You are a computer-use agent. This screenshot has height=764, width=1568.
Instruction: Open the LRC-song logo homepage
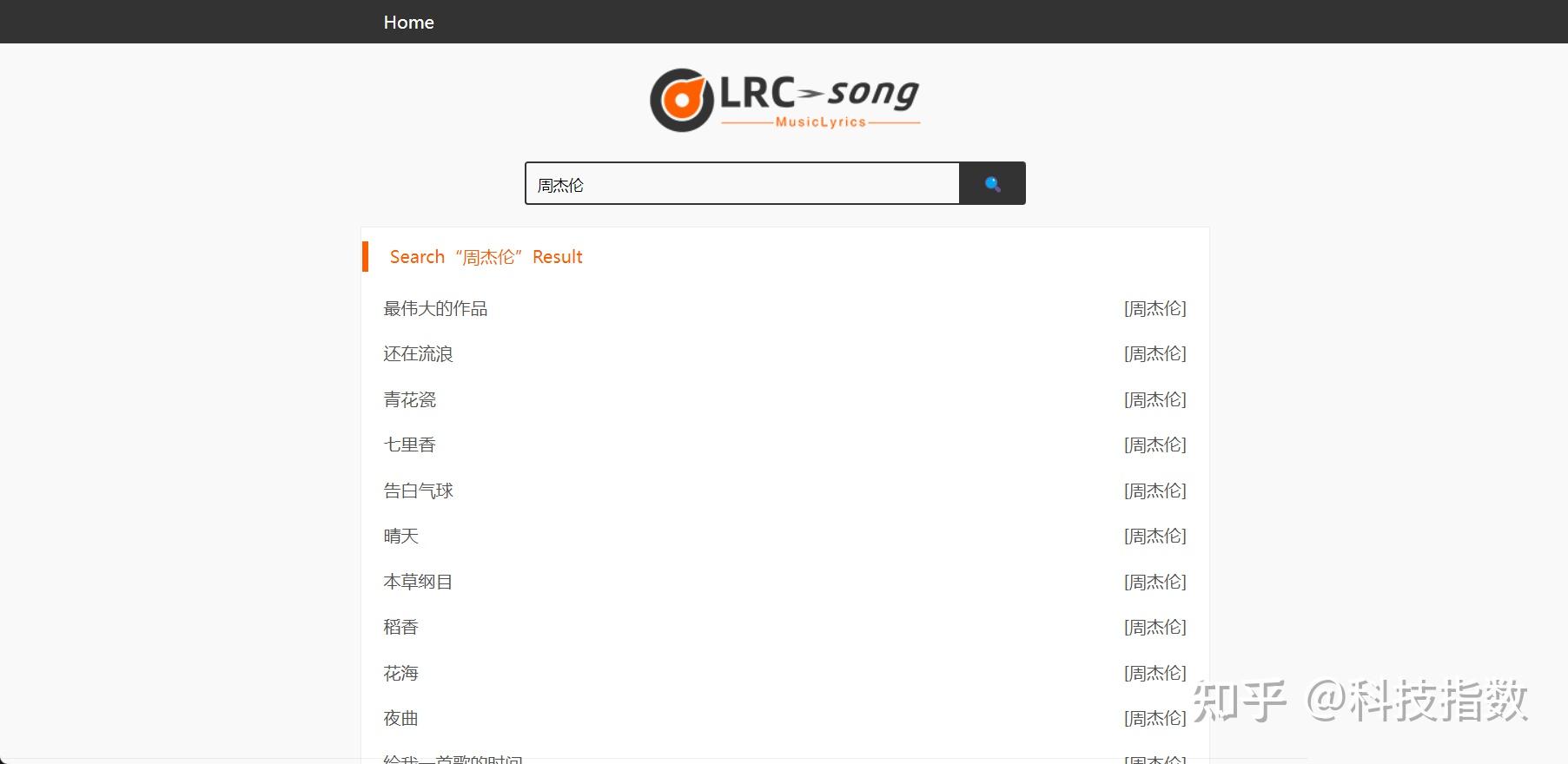784,100
